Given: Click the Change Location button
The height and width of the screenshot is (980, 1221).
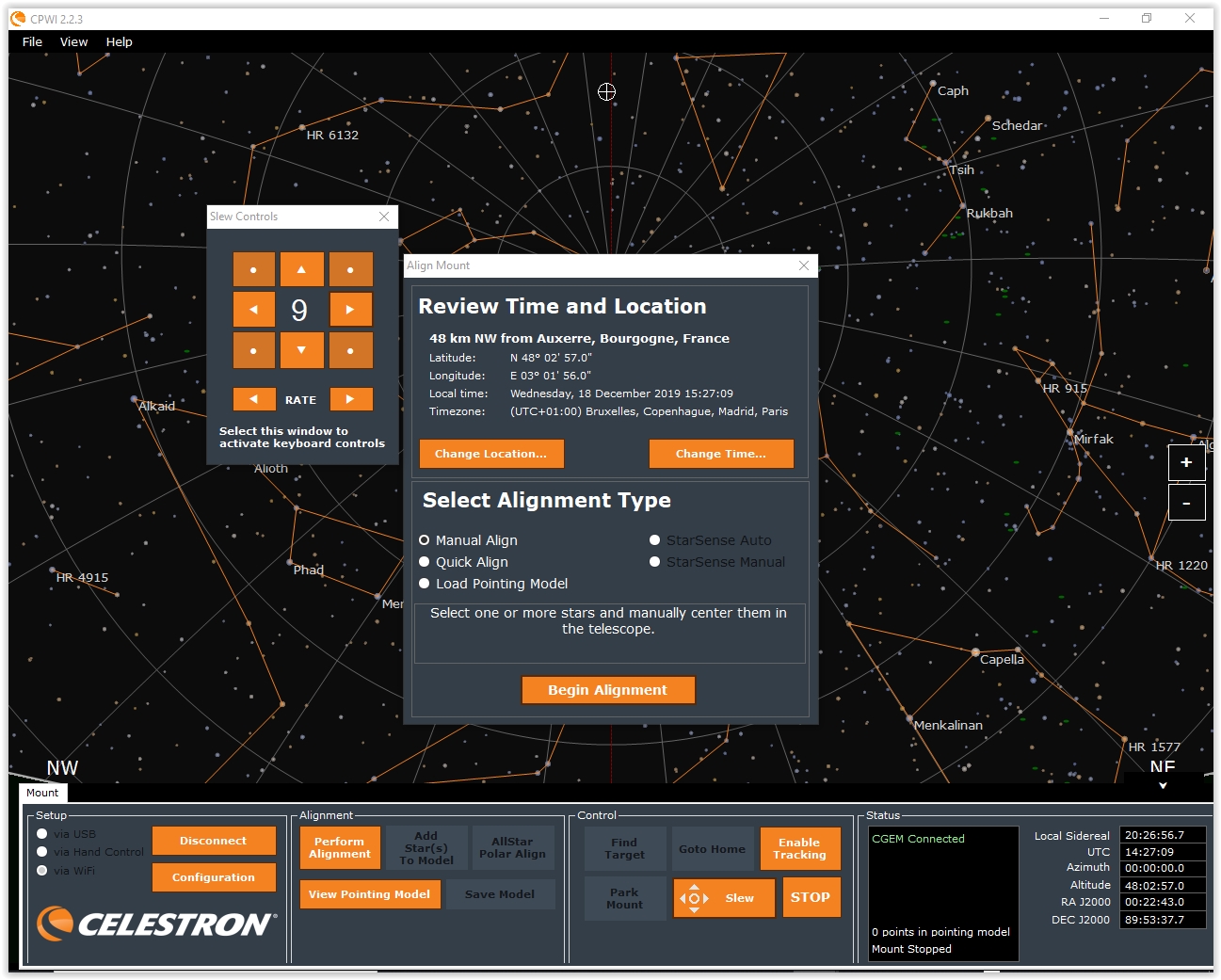Looking at the screenshot, I should point(491,454).
